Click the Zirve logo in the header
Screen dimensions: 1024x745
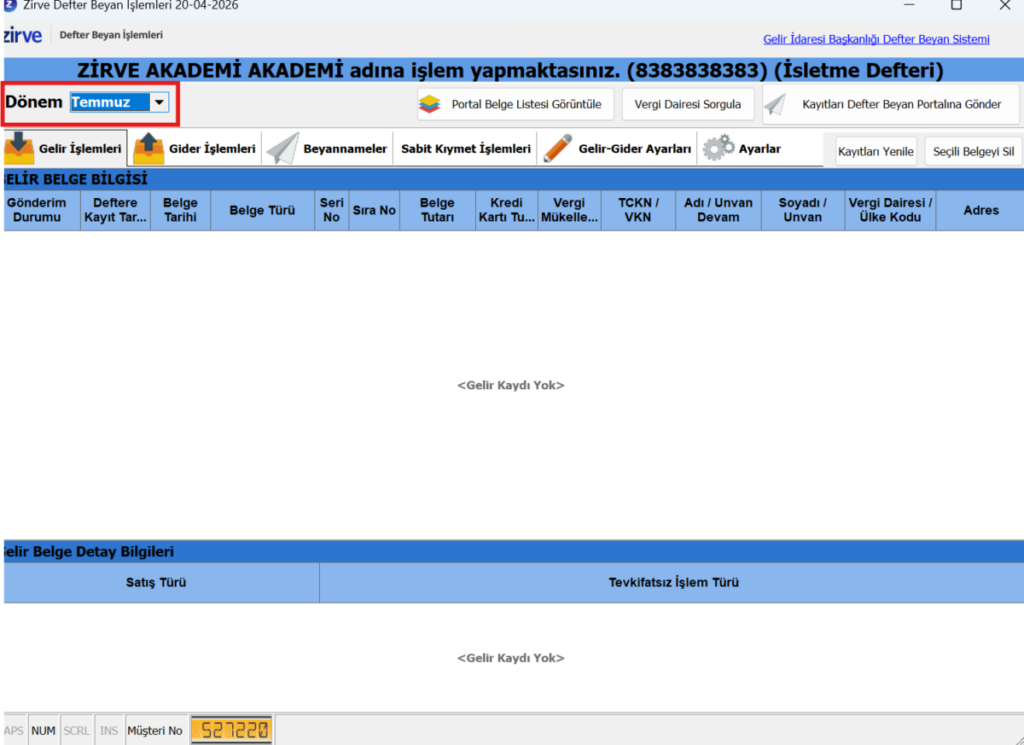click(x=23, y=35)
